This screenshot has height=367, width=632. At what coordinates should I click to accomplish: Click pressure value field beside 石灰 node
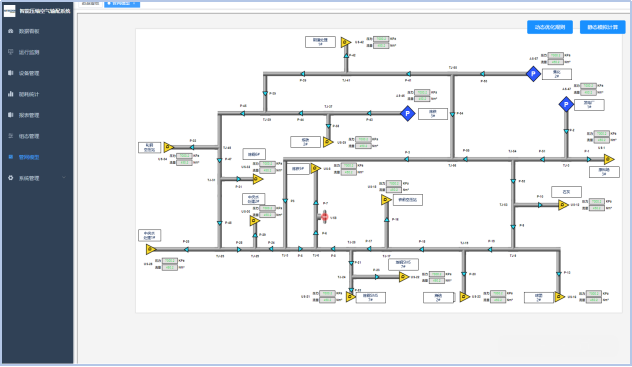597,201
